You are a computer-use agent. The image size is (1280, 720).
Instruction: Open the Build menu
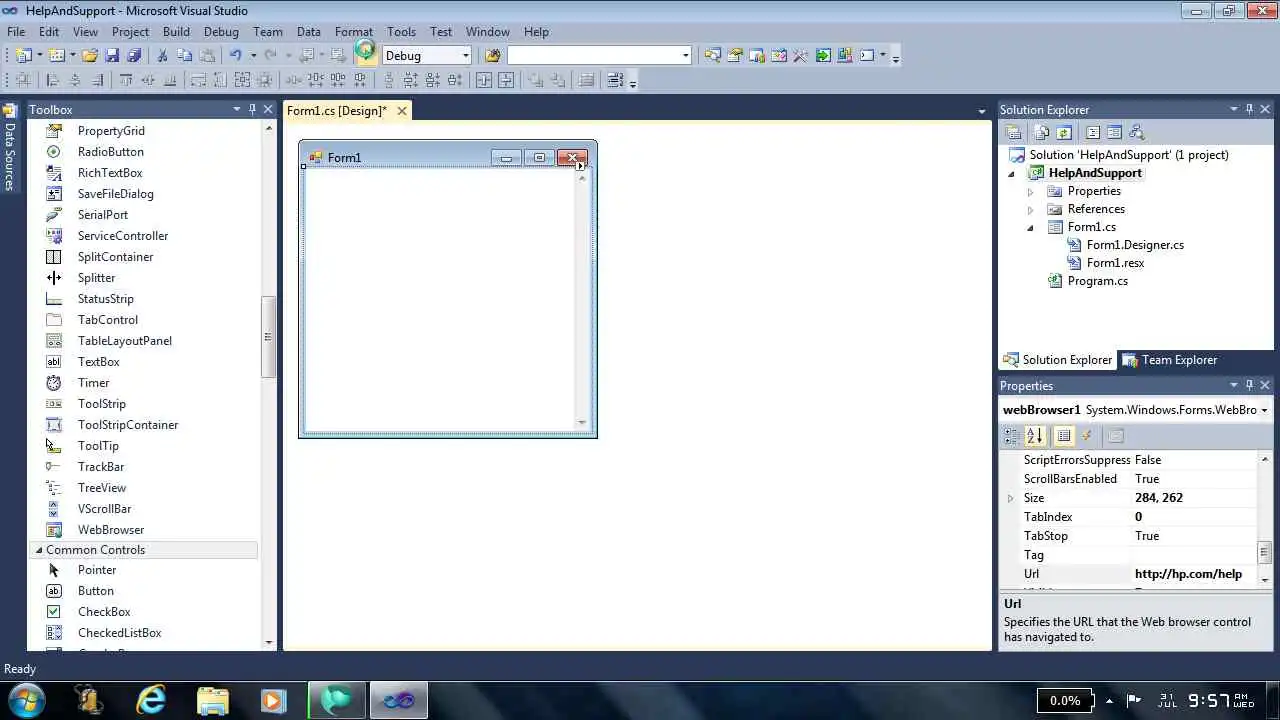point(176,31)
